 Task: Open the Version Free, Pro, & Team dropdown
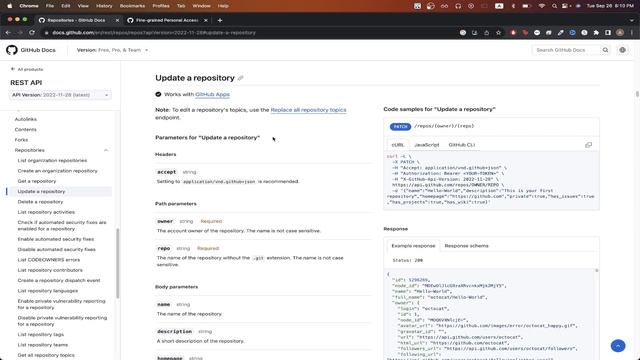point(112,50)
